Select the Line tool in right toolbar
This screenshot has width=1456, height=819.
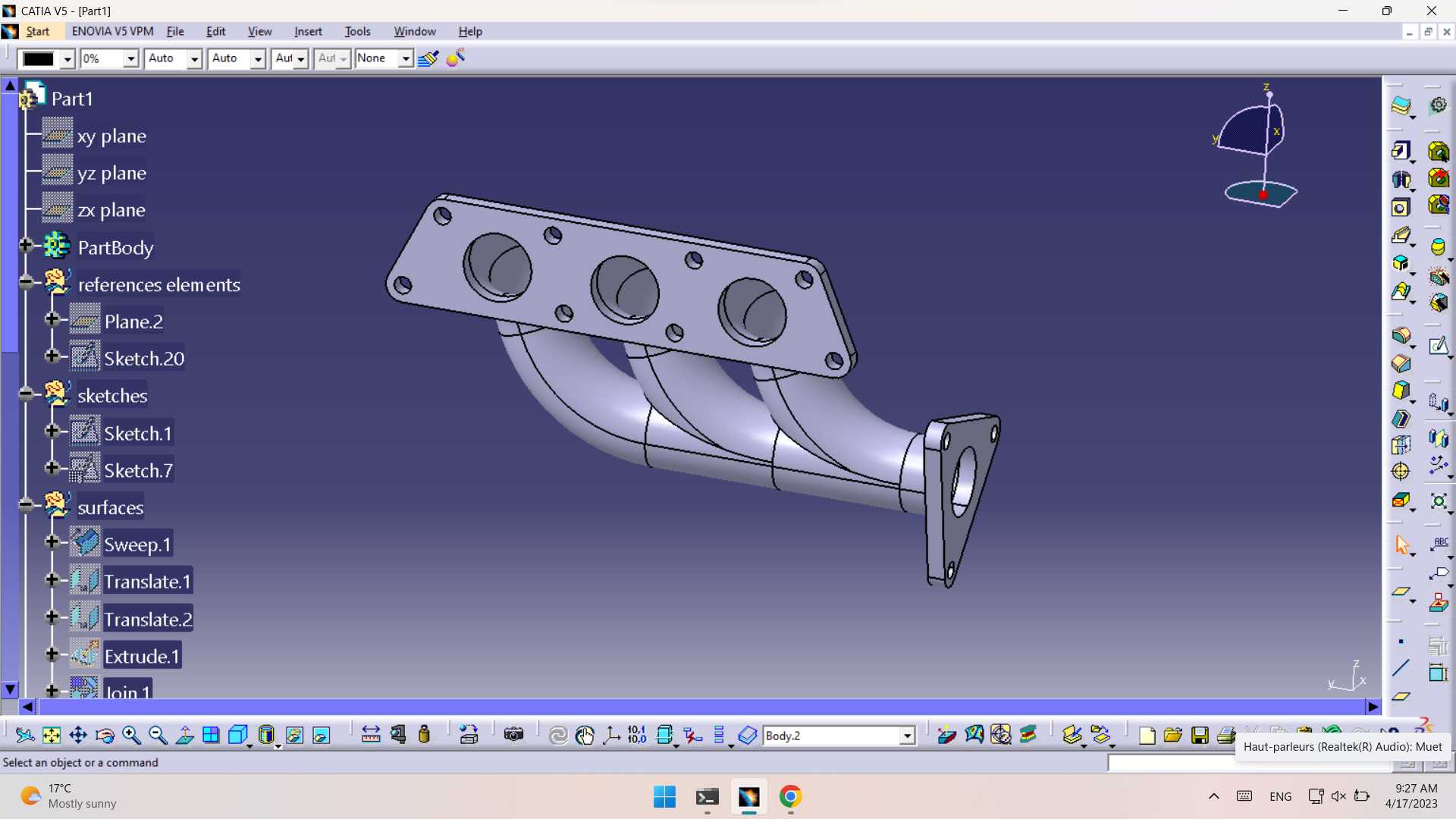1401,668
